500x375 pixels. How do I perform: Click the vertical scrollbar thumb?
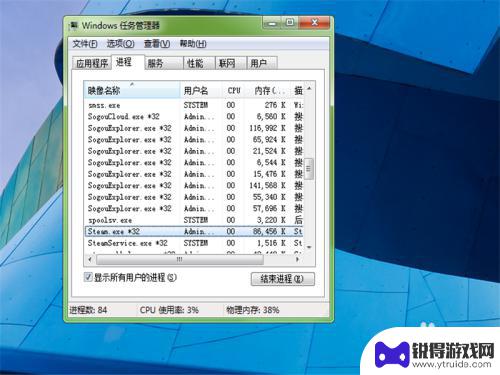pyautogui.click(x=309, y=169)
